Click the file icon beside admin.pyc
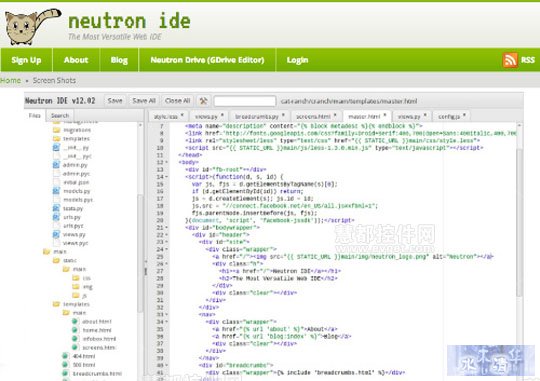The height and width of the screenshot is (381, 540). pyautogui.click(x=56, y=174)
